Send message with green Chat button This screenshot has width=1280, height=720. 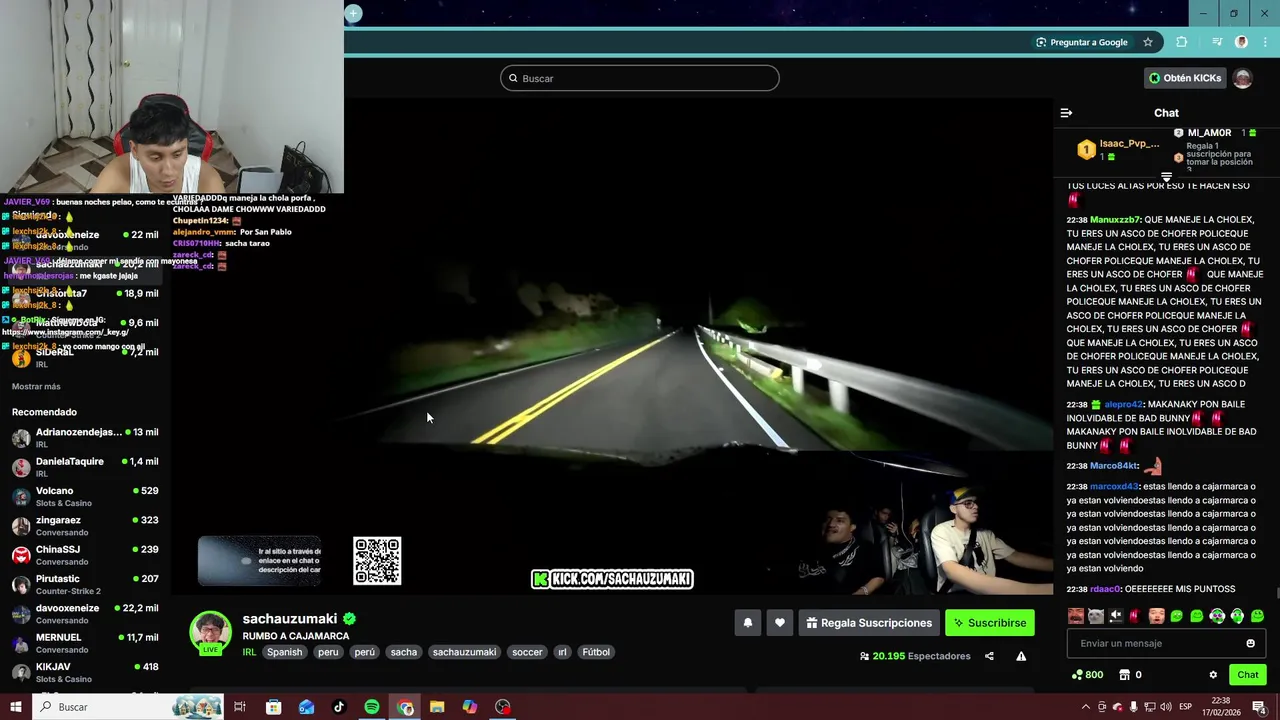point(1247,675)
